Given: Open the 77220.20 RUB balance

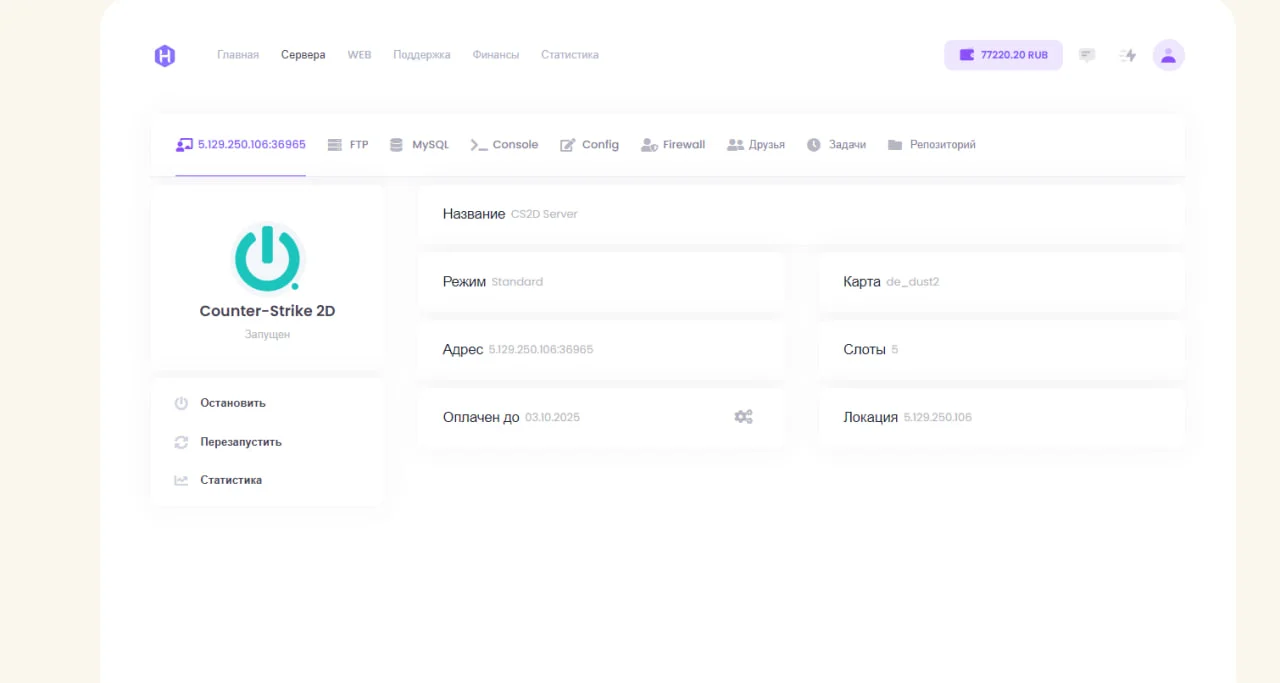Looking at the screenshot, I should pyautogui.click(x=1003, y=55).
